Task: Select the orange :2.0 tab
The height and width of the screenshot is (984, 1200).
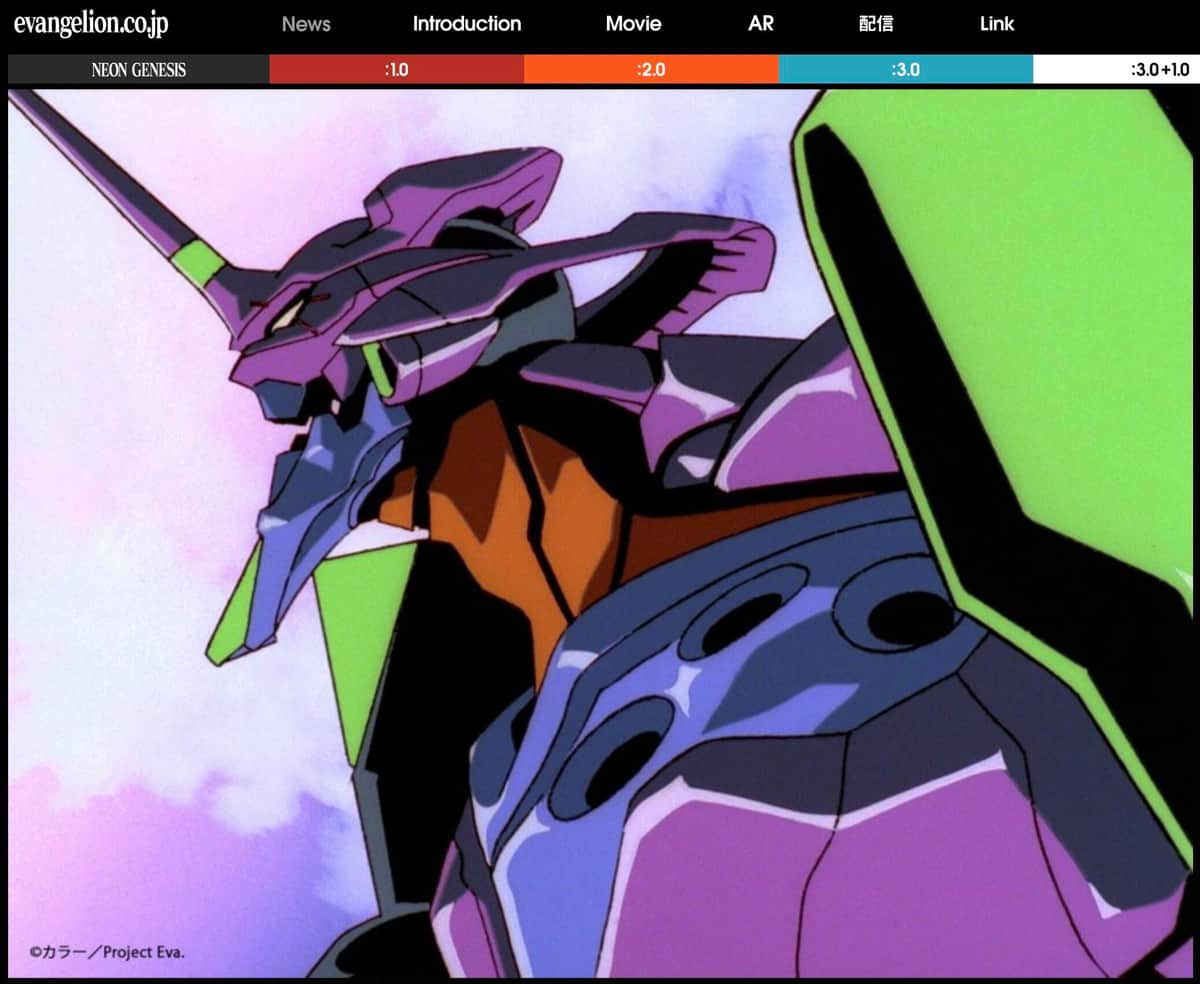Action: (651, 70)
